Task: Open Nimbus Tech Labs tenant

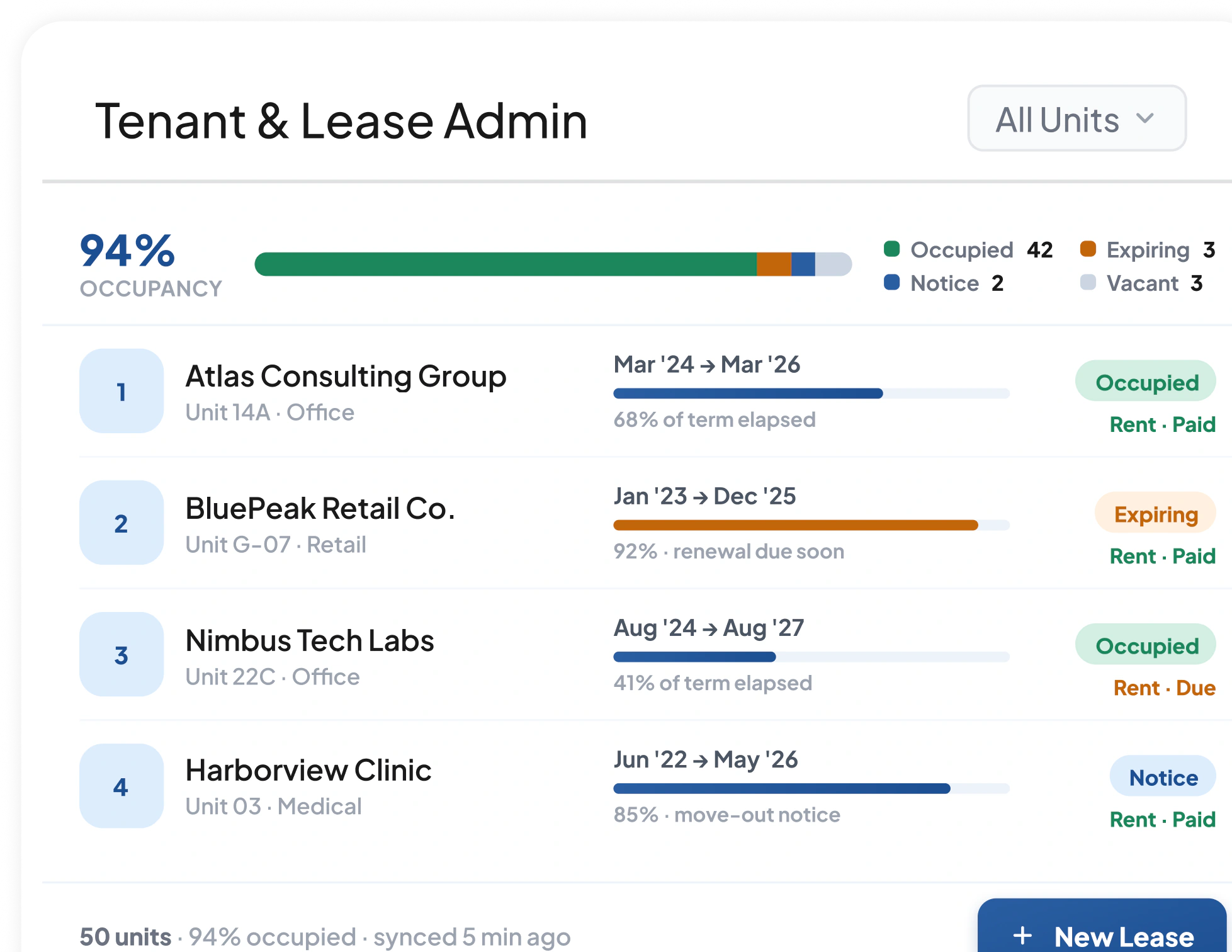Action: coord(310,640)
